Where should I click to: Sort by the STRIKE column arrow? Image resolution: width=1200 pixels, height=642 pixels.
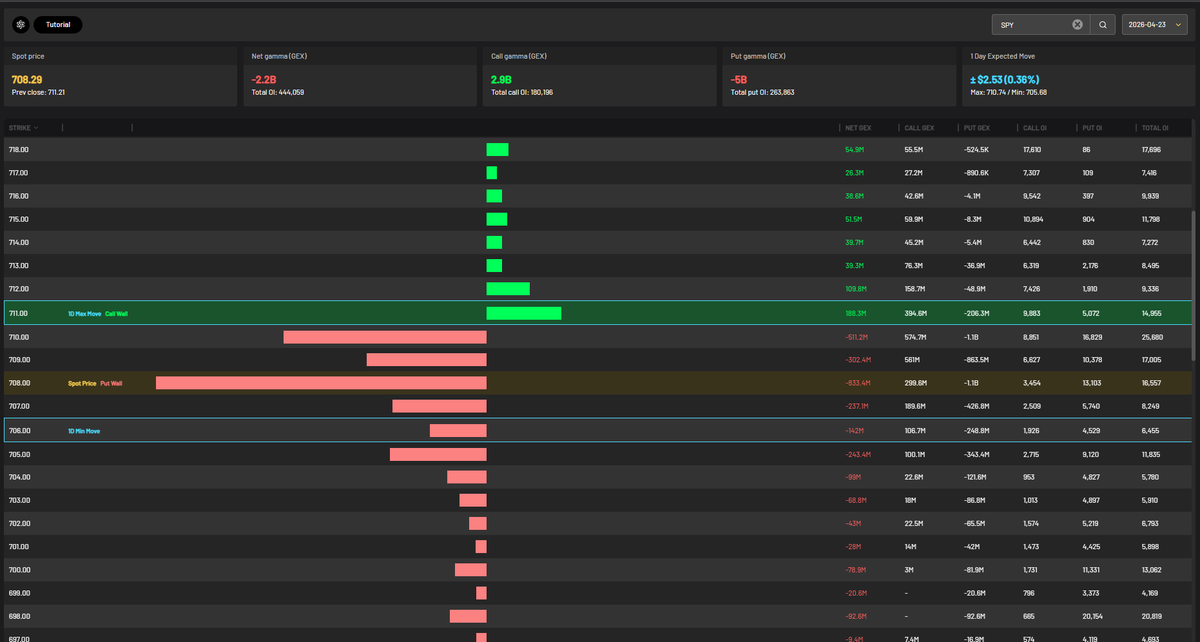pyautogui.click(x=37, y=128)
